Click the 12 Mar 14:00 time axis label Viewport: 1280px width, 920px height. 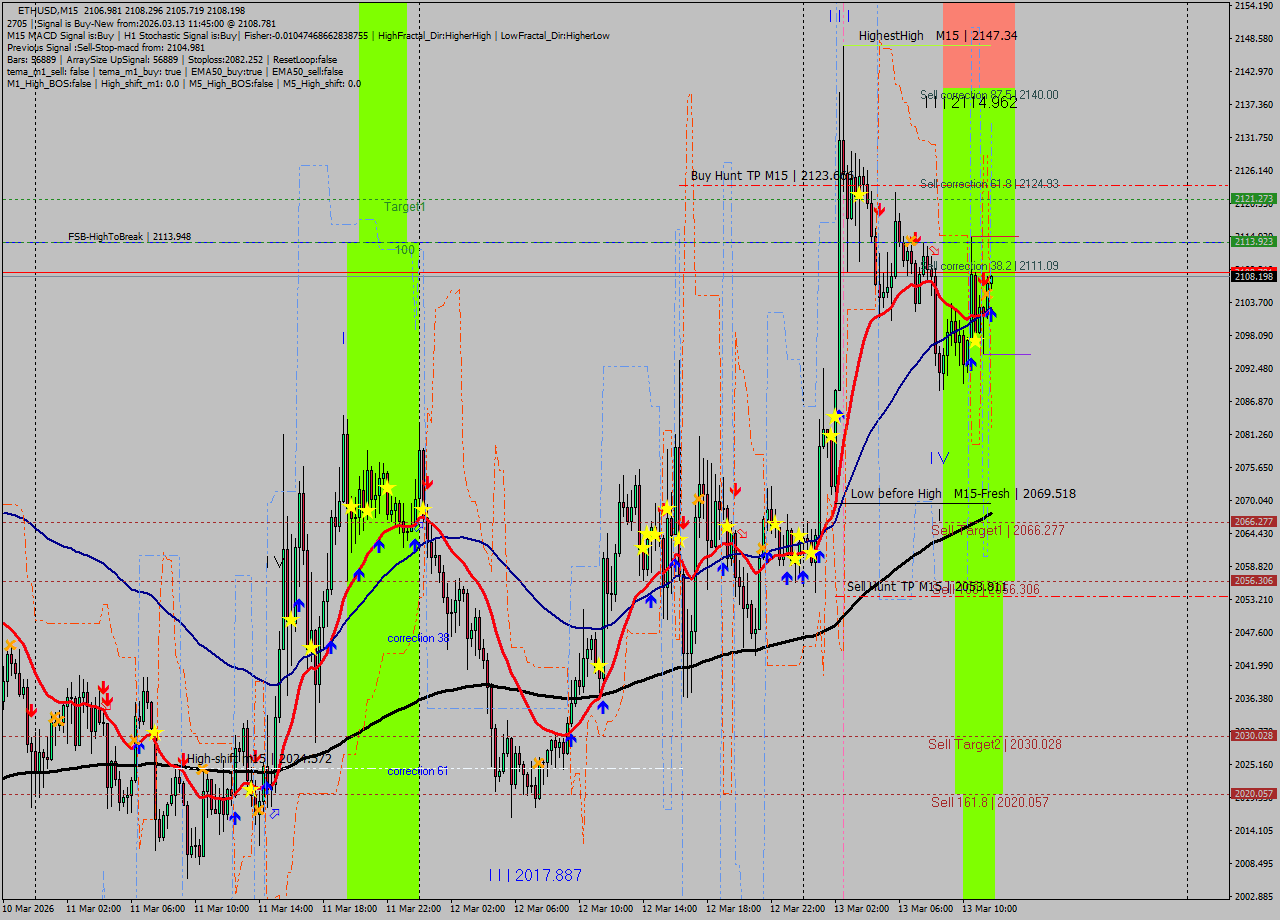pos(668,908)
